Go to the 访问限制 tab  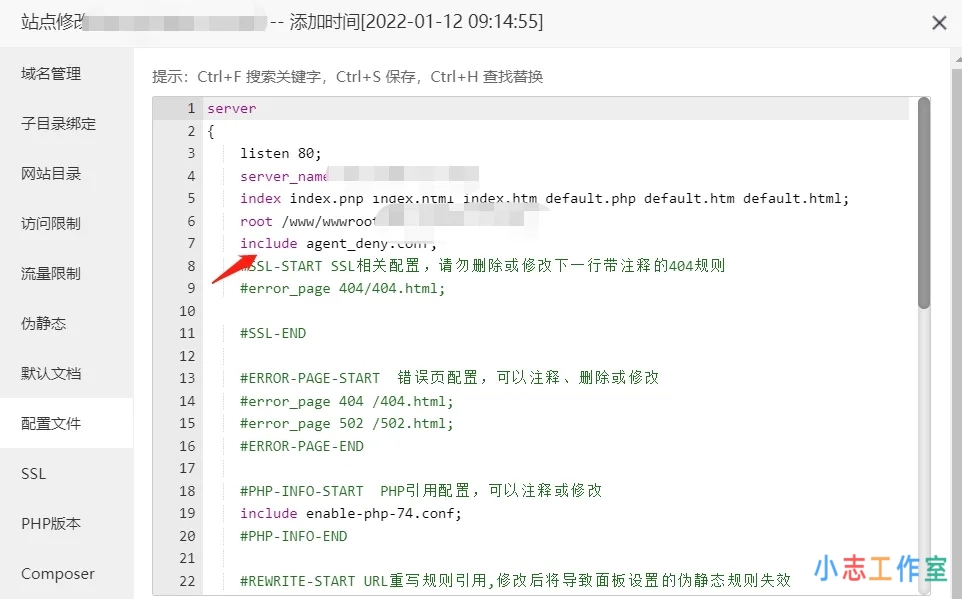[x=51, y=223]
